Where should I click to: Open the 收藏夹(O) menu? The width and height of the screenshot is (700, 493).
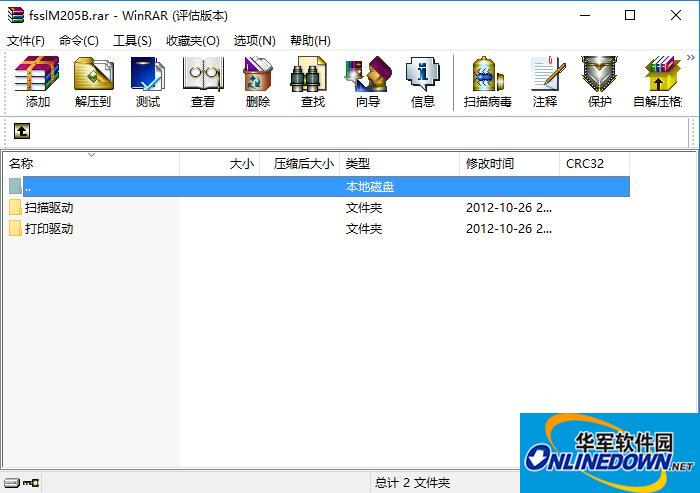tap(193, 41)
